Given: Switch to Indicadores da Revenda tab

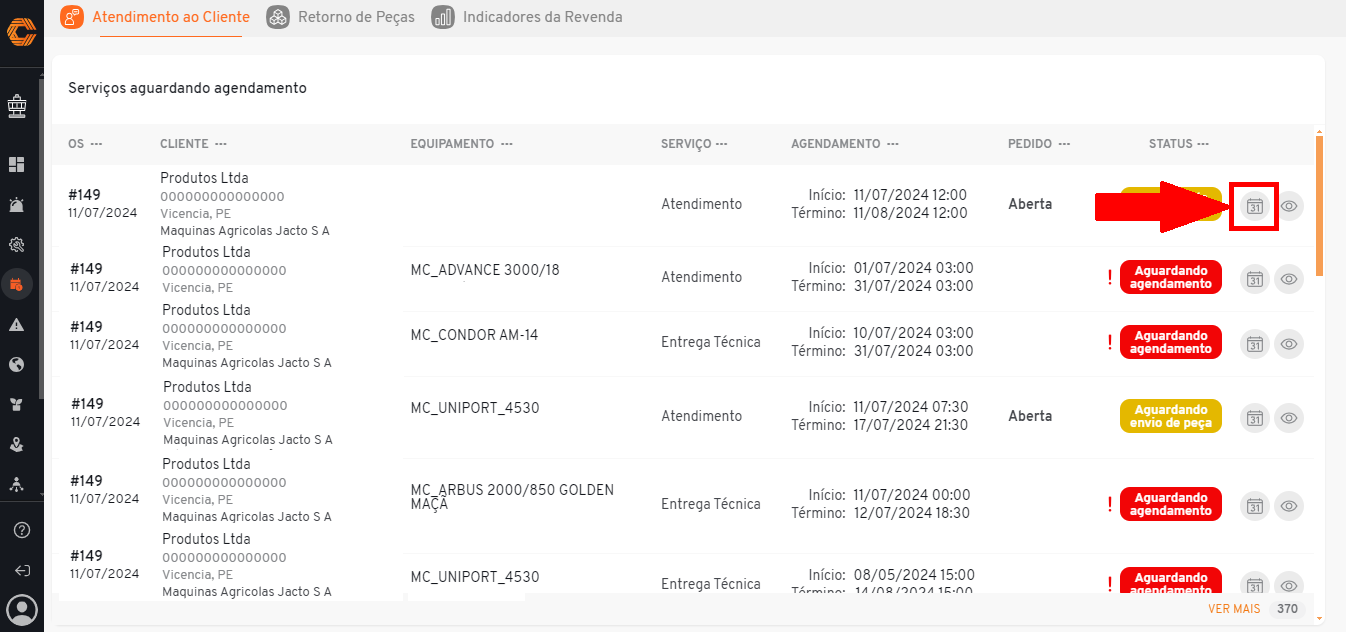Looking at the screenshot, I should 527,17.
